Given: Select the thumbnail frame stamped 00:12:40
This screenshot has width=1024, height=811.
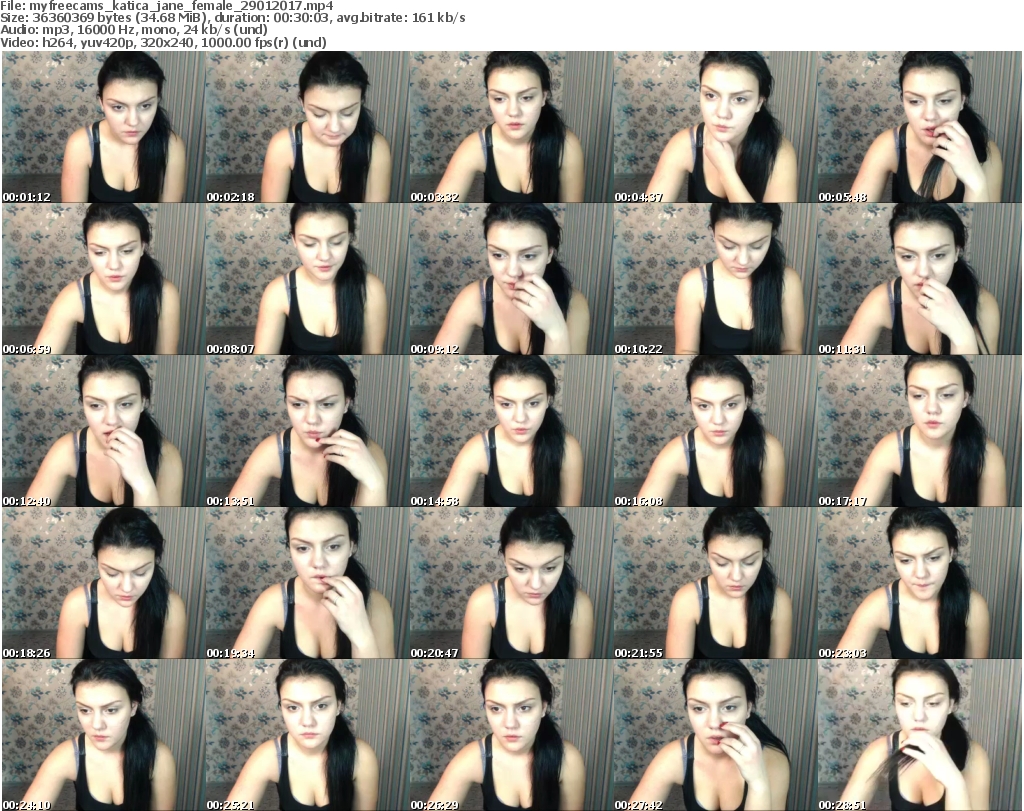Looking at the screenshot, I should tap(103, 431).
